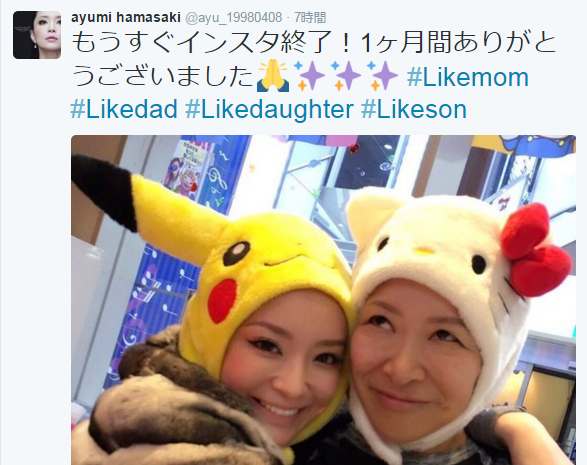
Task: Open the @ayu_19980408 handle link
Action: 234,17
